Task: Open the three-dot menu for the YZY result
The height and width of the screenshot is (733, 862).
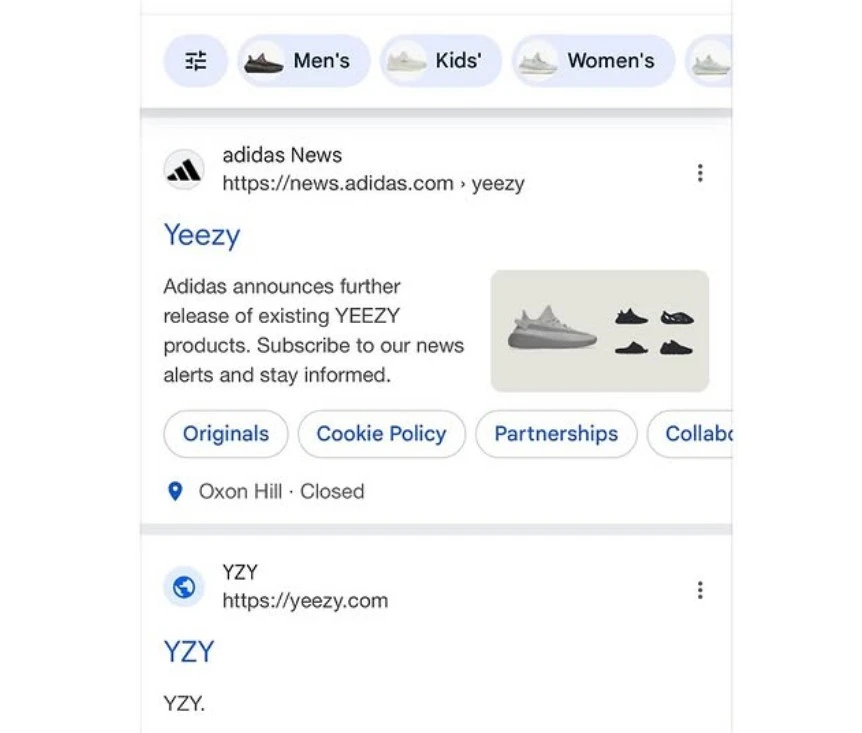Action: point(700,590)
